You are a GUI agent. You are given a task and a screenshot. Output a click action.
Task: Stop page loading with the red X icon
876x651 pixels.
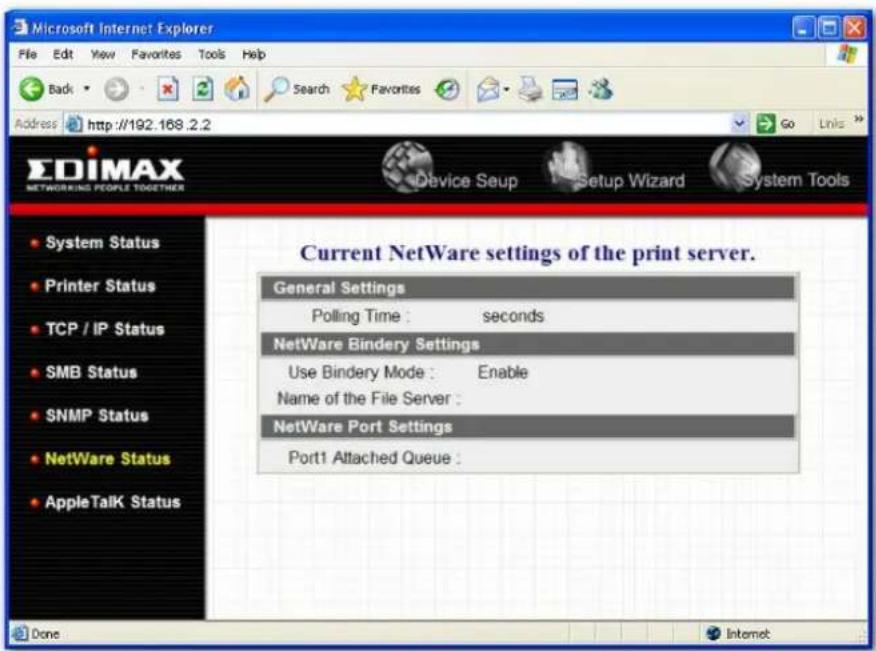(x=168, y=89)
